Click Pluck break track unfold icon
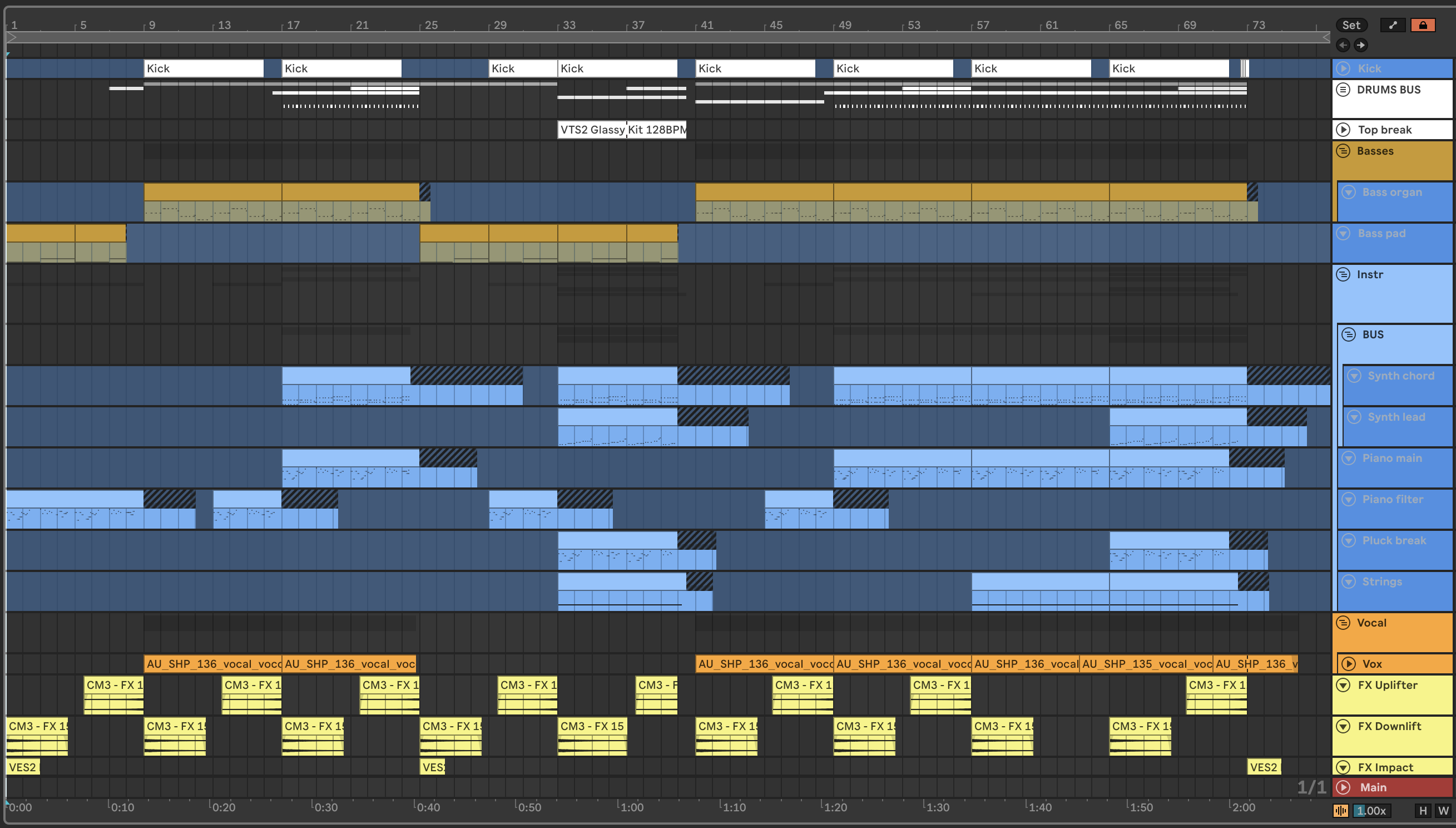Screen dimensions: 1456x828 (1348, 540)
